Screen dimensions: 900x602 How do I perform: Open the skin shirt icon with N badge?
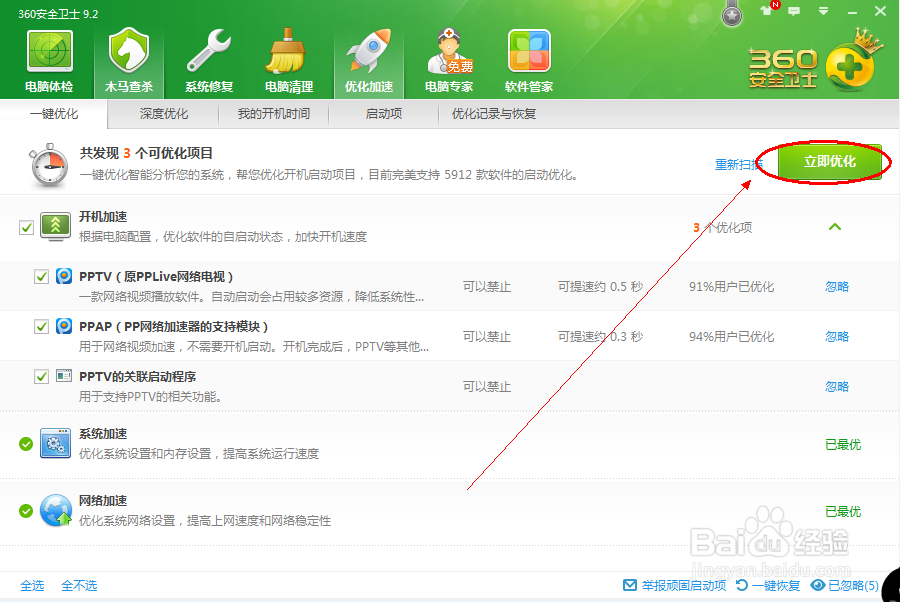(767, 10)
